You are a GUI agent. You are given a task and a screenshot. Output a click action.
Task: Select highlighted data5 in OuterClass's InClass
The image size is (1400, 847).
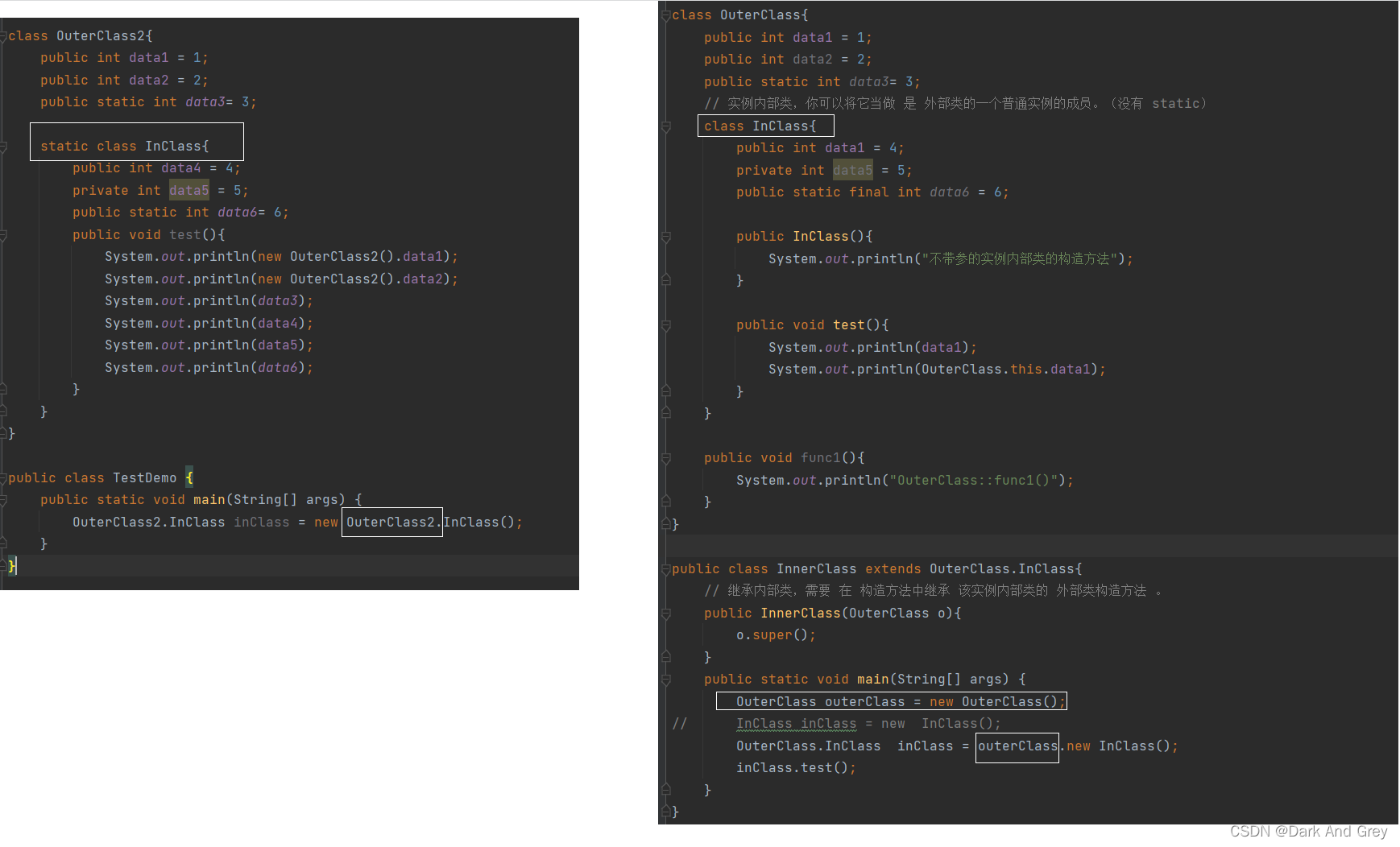(x=853, y=171)
